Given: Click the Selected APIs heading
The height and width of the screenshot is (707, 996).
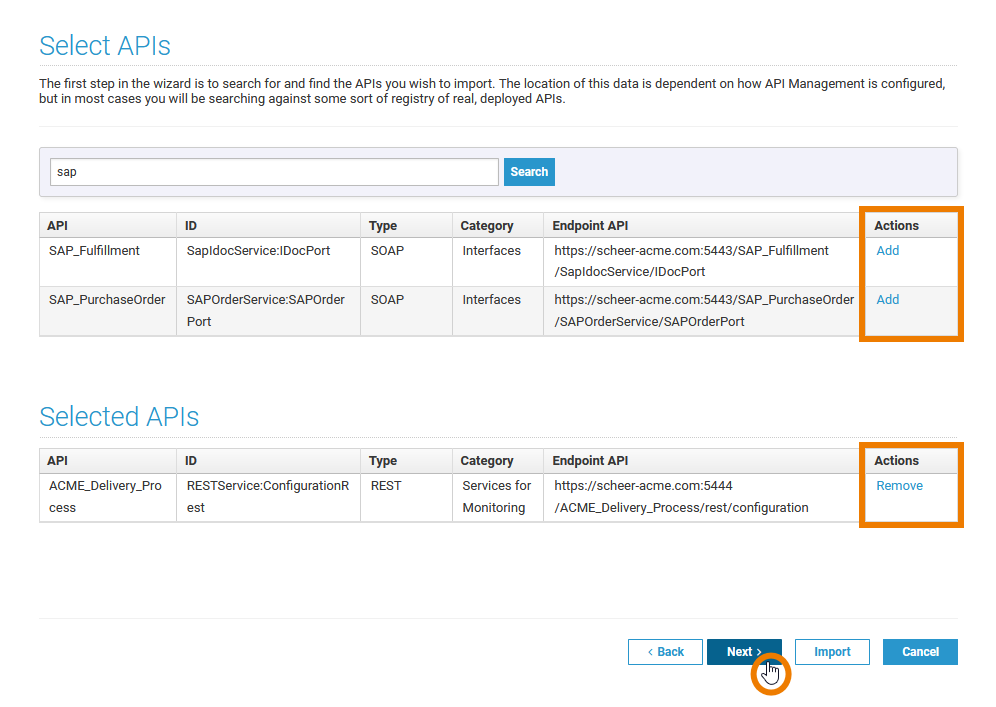Looking at the screenshot, I should (119, 417).
